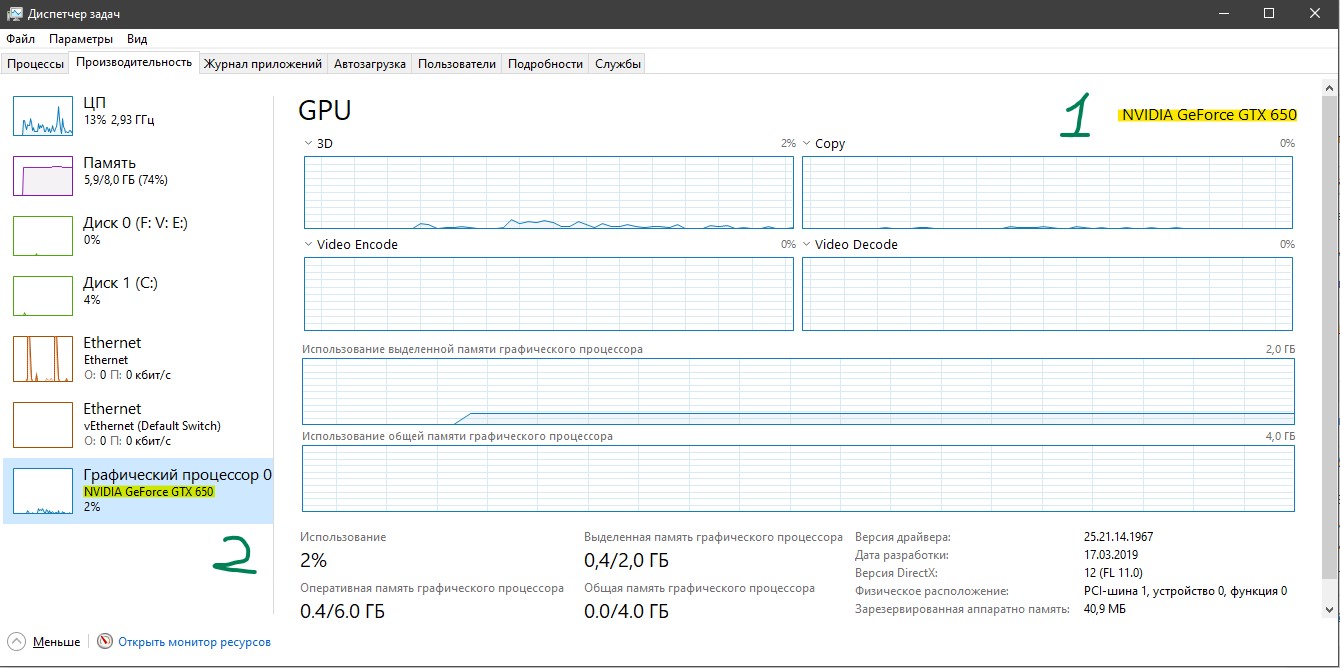Go to the Подробности tab
The height and width of the screenshot is (668, 1340).
[x=545, y=64]
